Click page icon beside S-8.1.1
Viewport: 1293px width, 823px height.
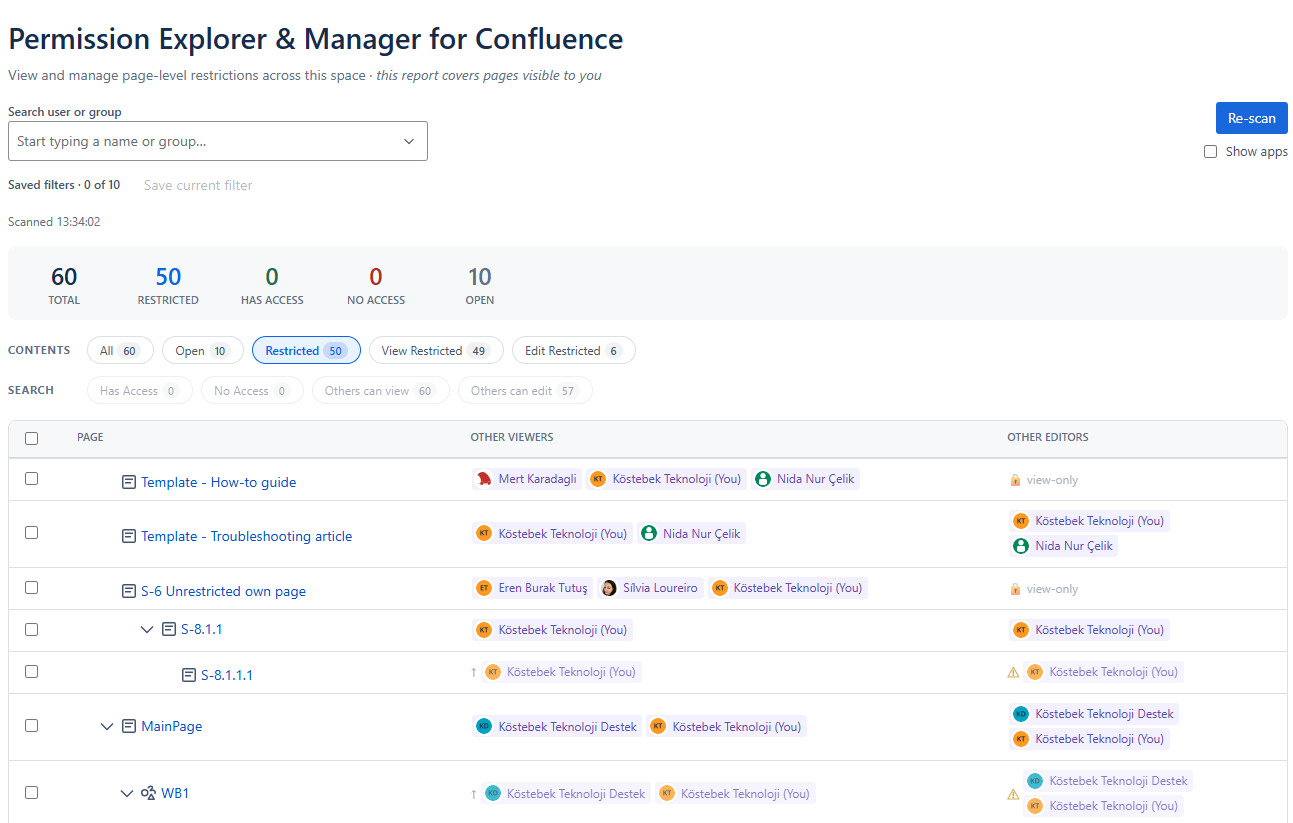[169, 629]
